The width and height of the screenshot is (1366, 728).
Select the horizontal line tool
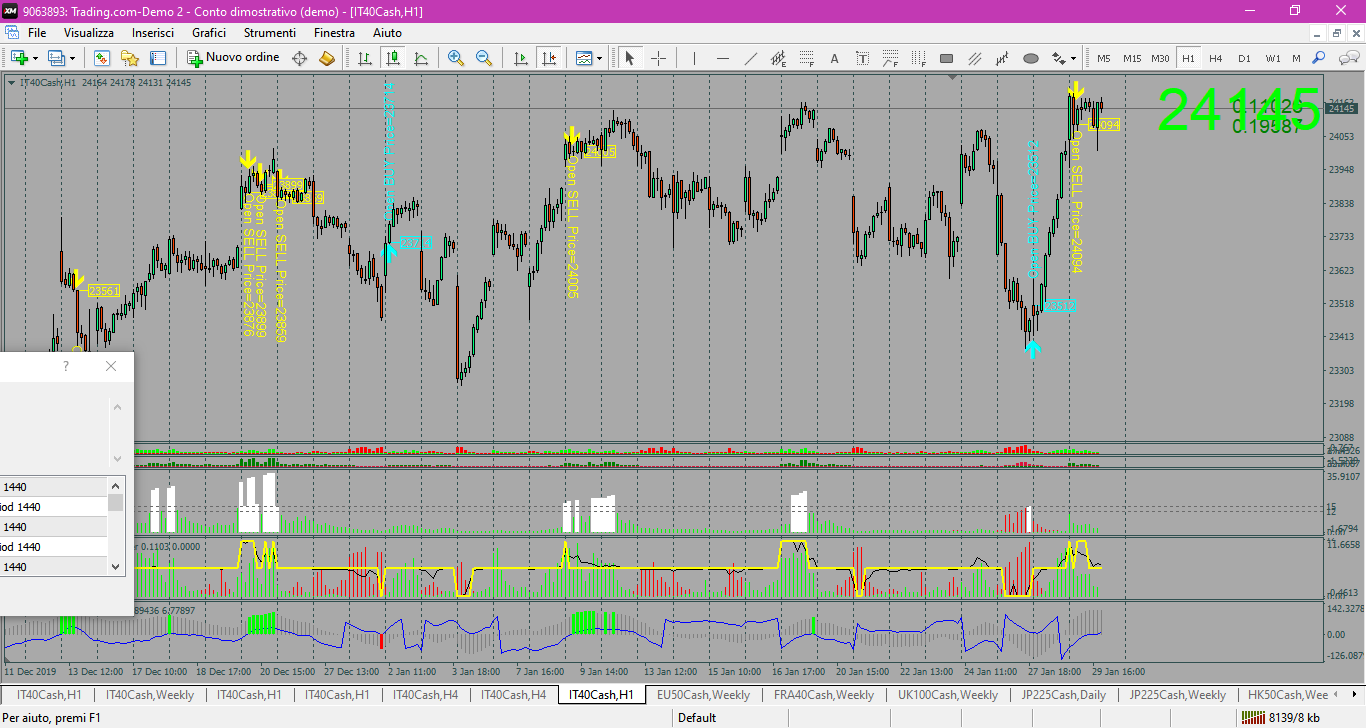(722, 58)
